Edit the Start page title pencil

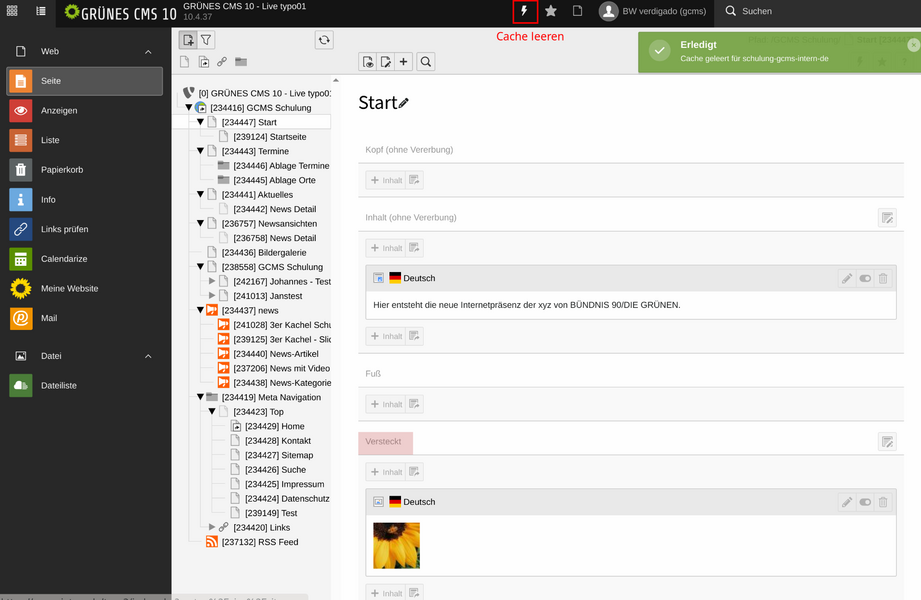point(404,103)
